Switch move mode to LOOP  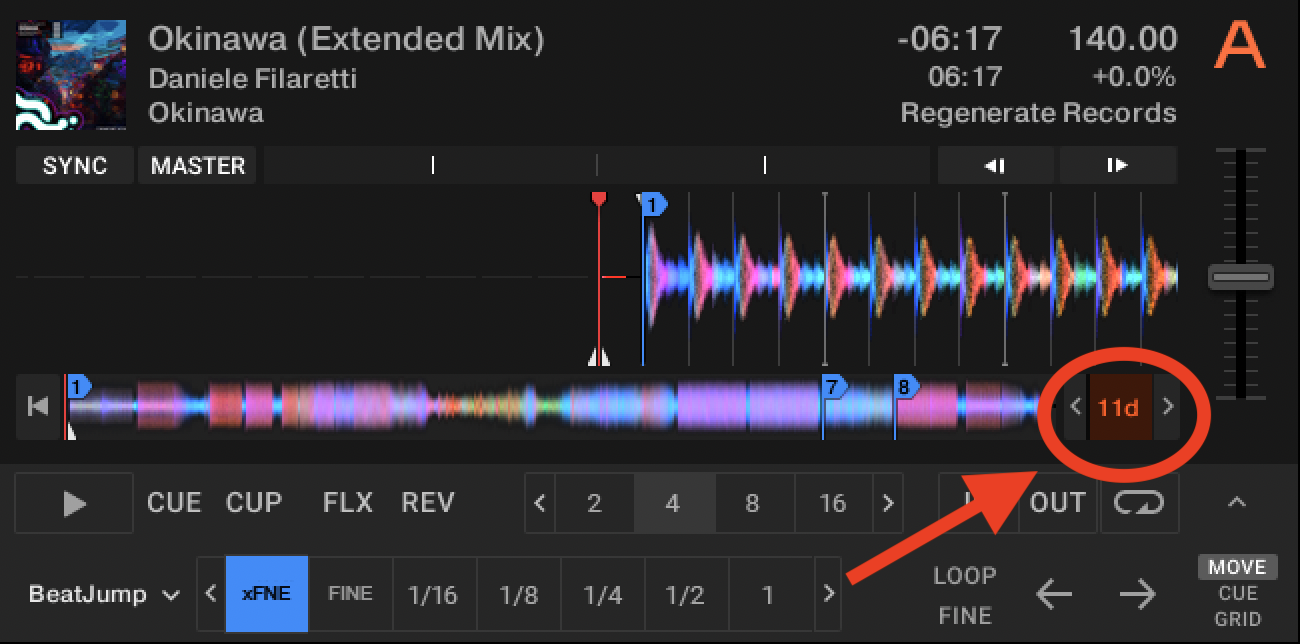click(965, 576)
